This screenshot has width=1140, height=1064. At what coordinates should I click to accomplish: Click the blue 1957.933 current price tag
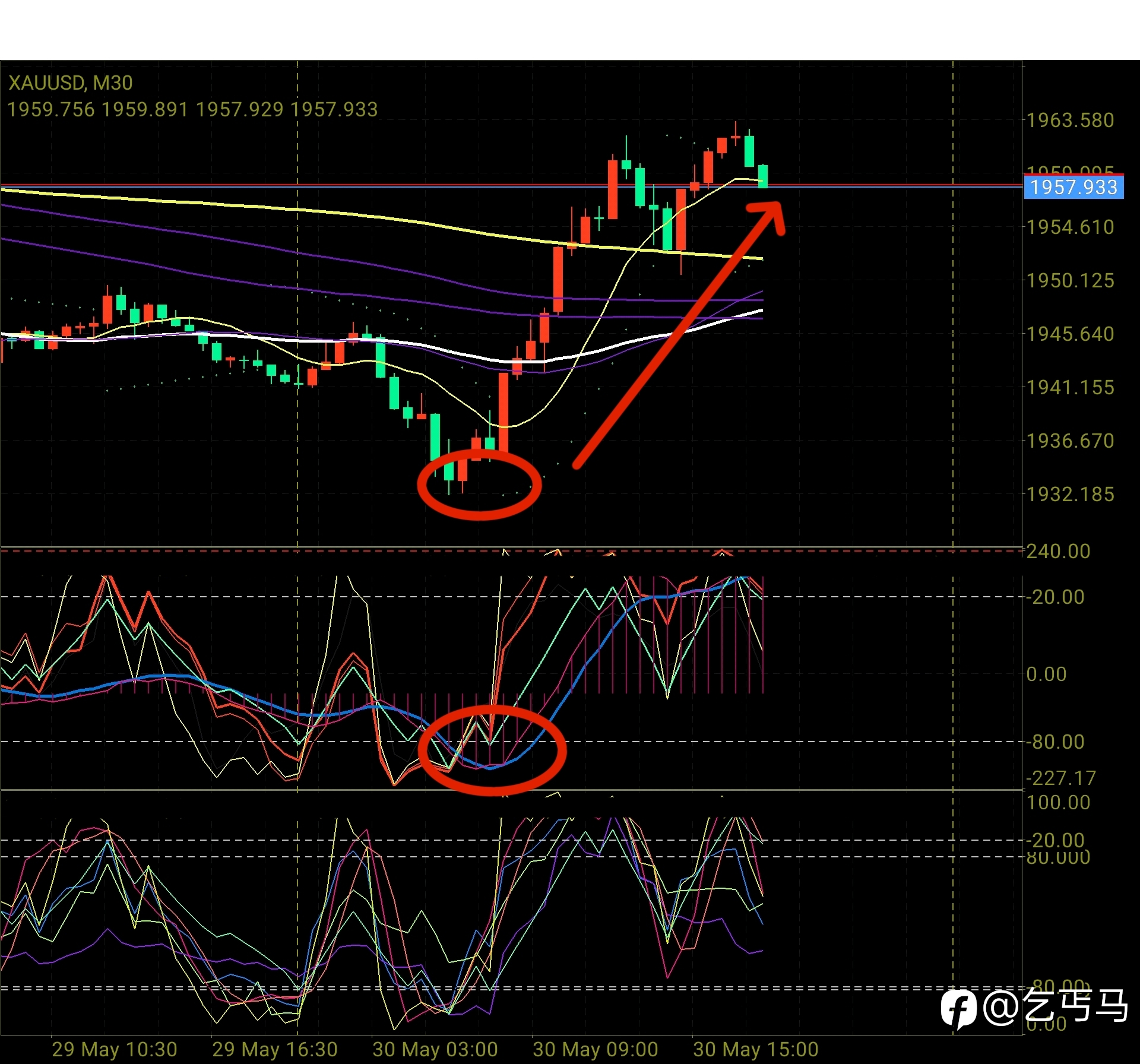(x=1073, y=188)
